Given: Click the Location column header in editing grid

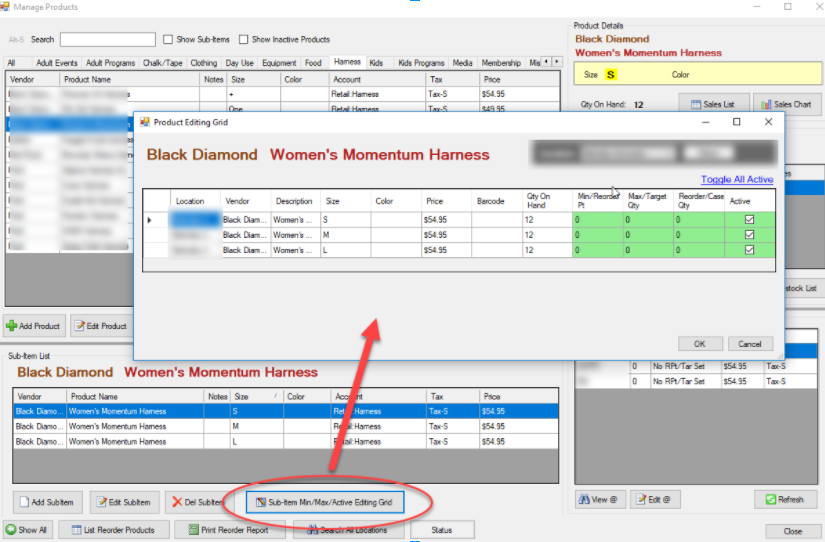Looking at the screenshot, I should click(195, 200).
